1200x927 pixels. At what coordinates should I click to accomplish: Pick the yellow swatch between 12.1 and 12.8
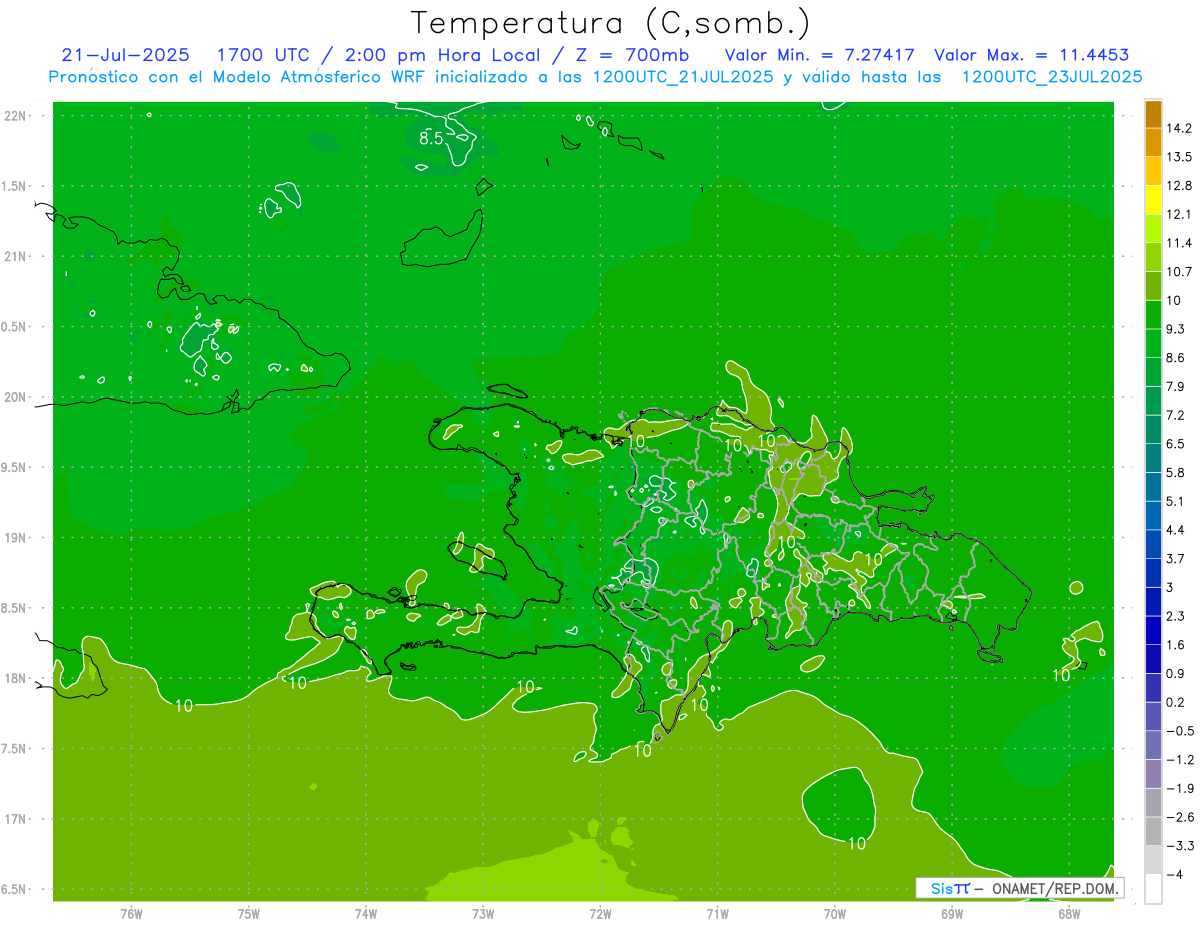tap(1153, 200)
